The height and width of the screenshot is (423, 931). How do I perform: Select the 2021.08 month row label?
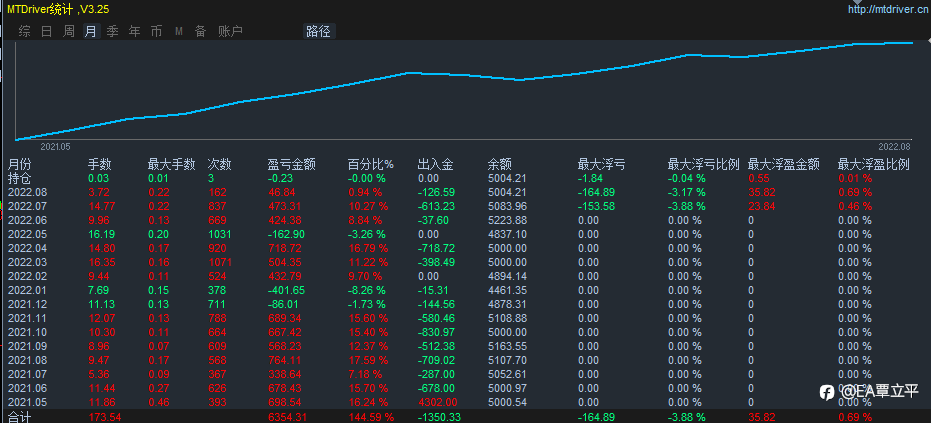pyautogui.click(x=27, y=360)
